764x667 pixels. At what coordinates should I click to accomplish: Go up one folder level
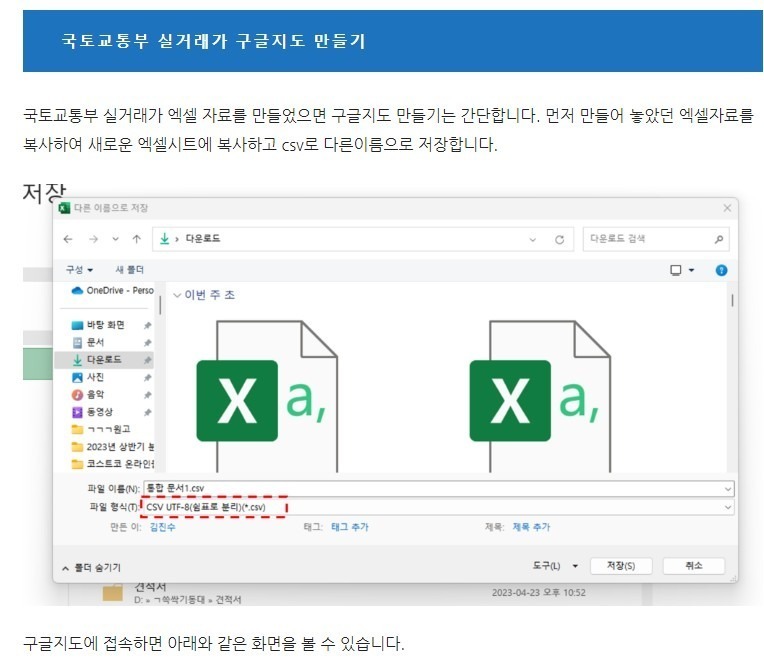point(136,239)
